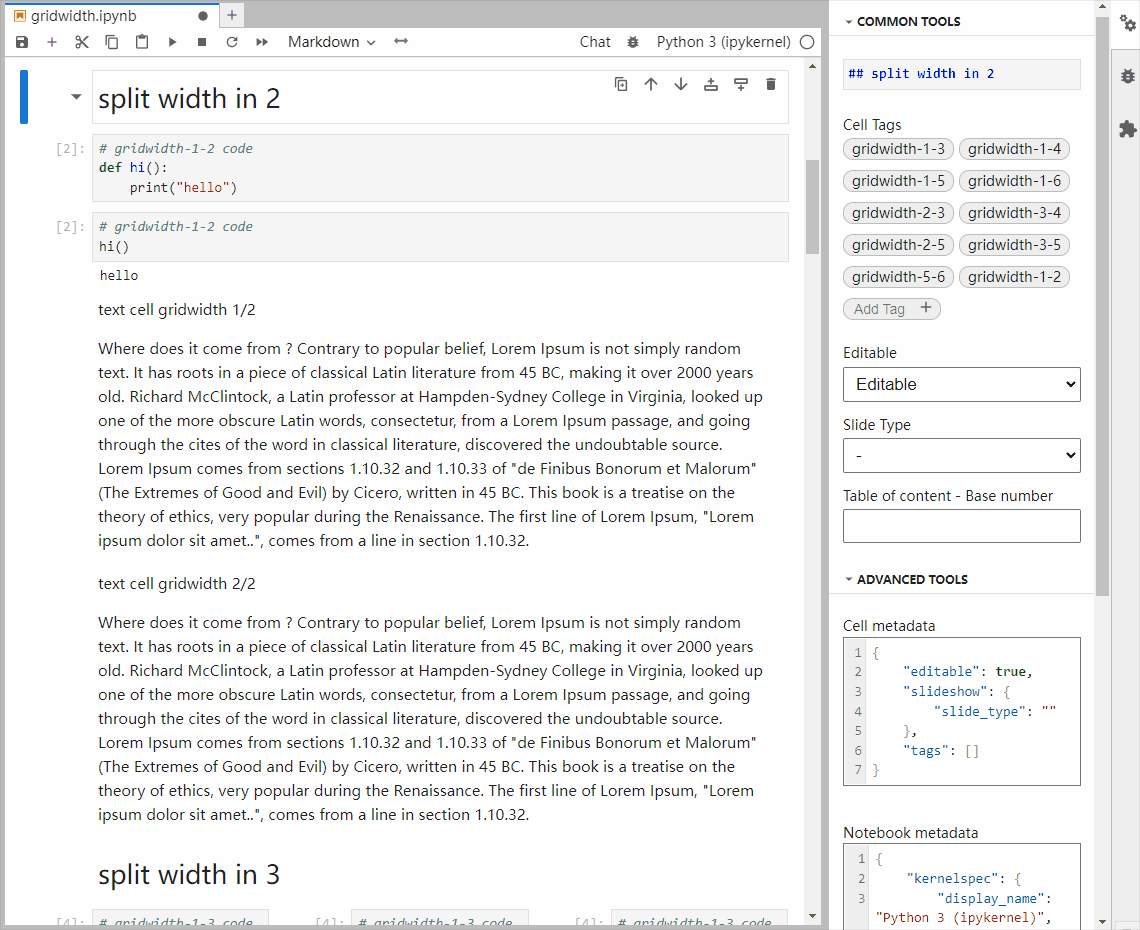Click the double-arrow width toggle icon
This screenshot has width=1140, height=930.
click(401, 41)
